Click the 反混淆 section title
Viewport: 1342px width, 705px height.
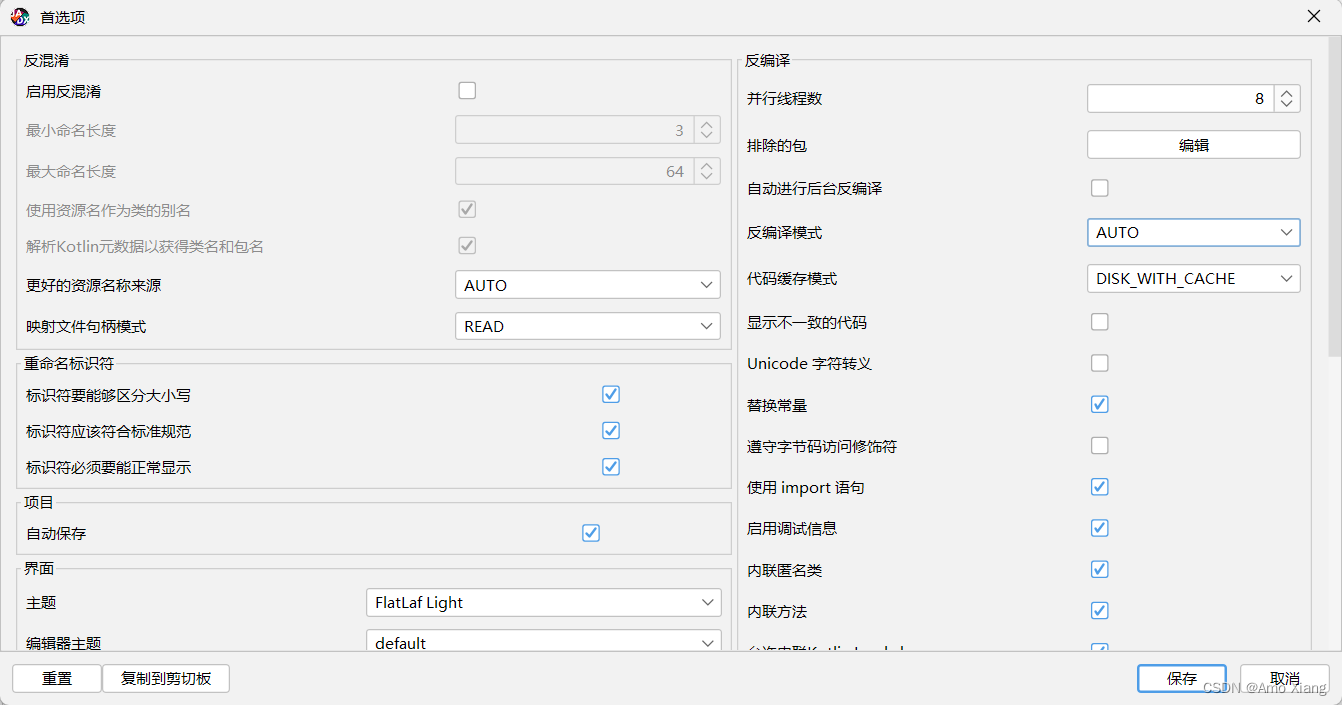coord(46,60)
